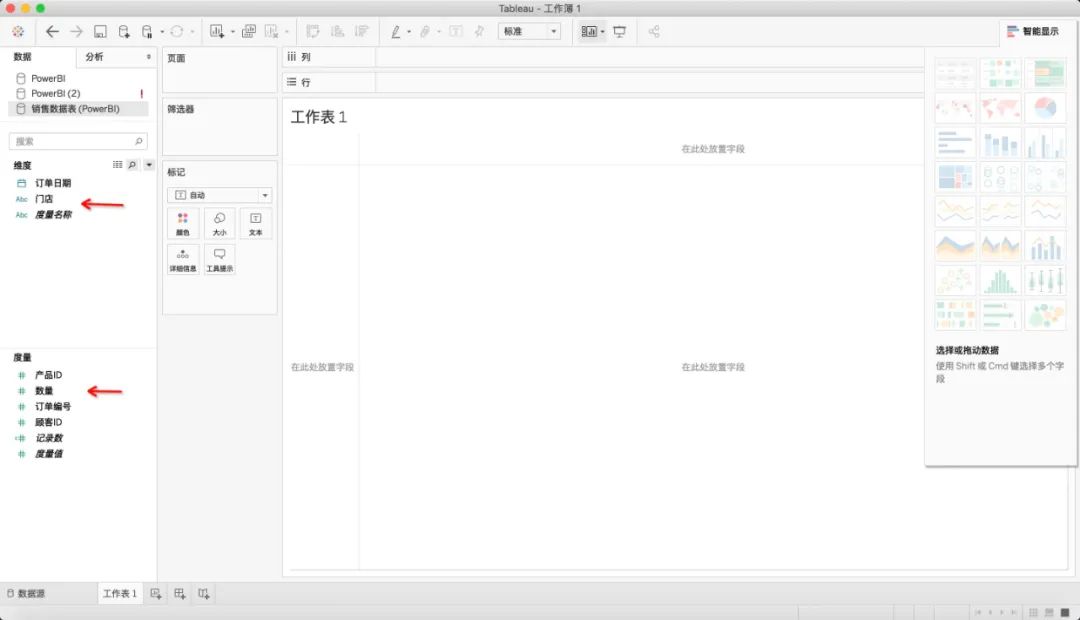Open the highlight pen dropdown arrow
The image size is (1080, 620).
tap(409, 32)
